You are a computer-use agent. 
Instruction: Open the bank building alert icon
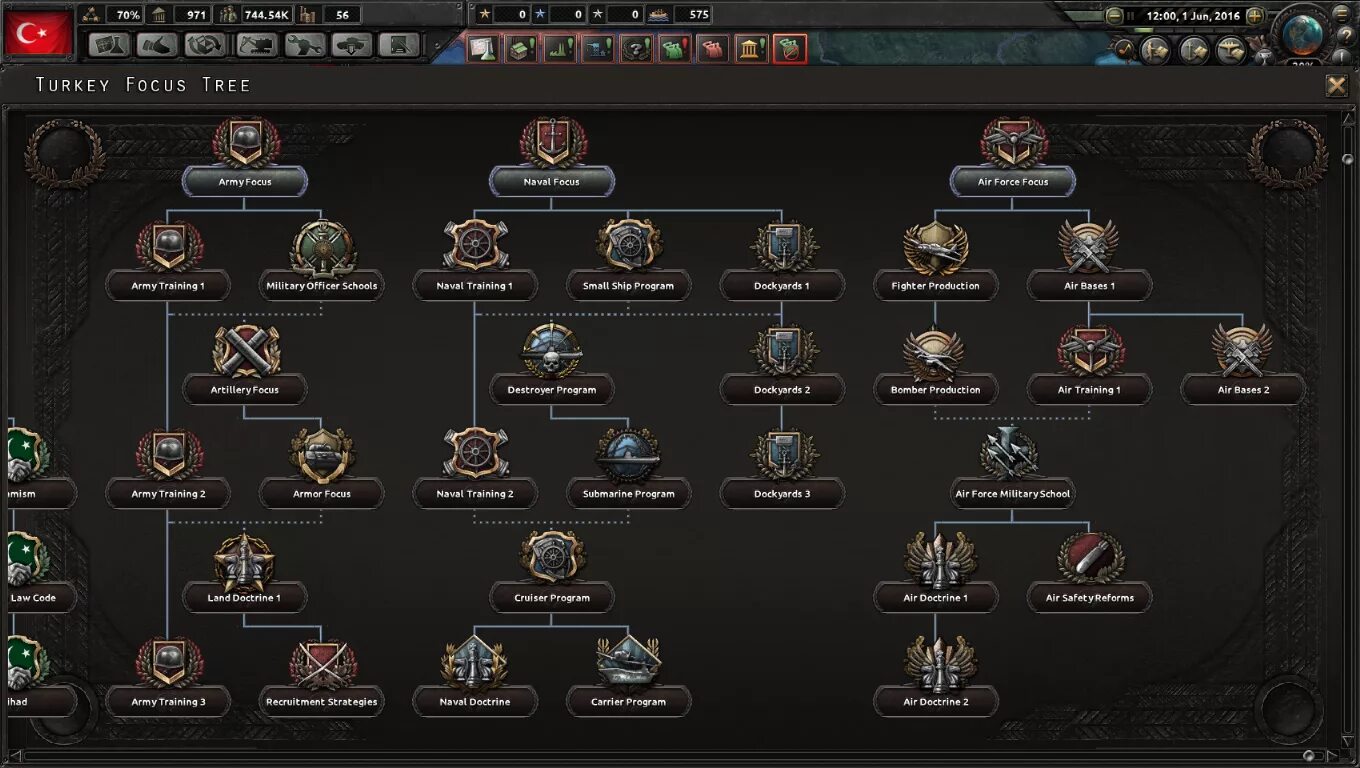[x=752, y=48]
